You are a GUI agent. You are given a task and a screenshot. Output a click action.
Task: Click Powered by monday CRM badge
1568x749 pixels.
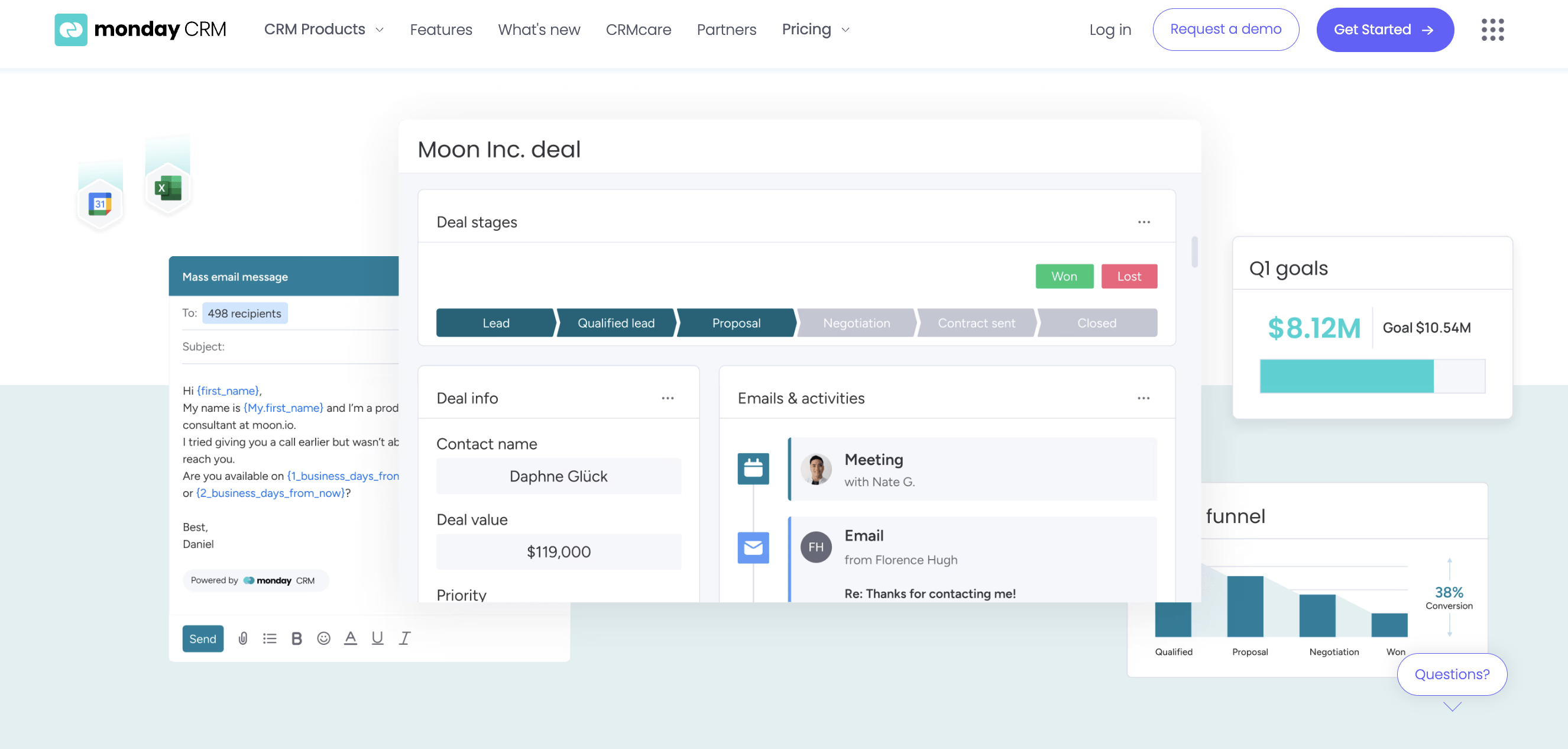tap(255, 580)
